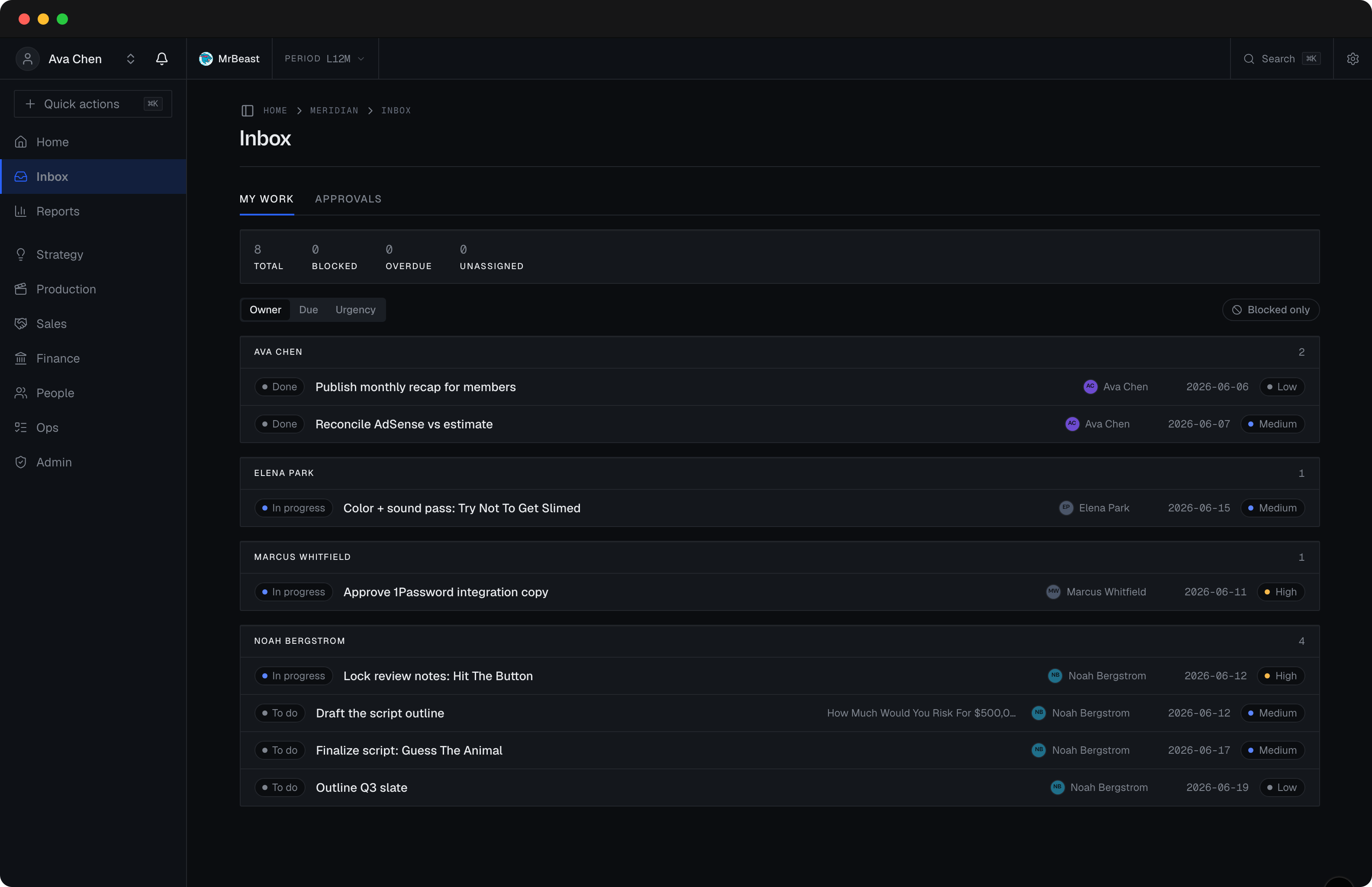Click the plus icon in Quick actions
1372x887 pixels.
point(31,104)
